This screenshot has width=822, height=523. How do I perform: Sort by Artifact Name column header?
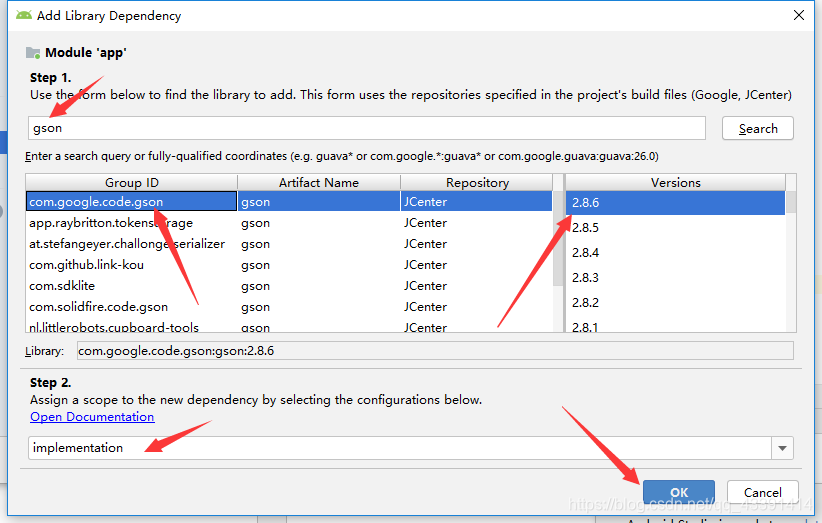pyautogui.click(x=319, y=182)
